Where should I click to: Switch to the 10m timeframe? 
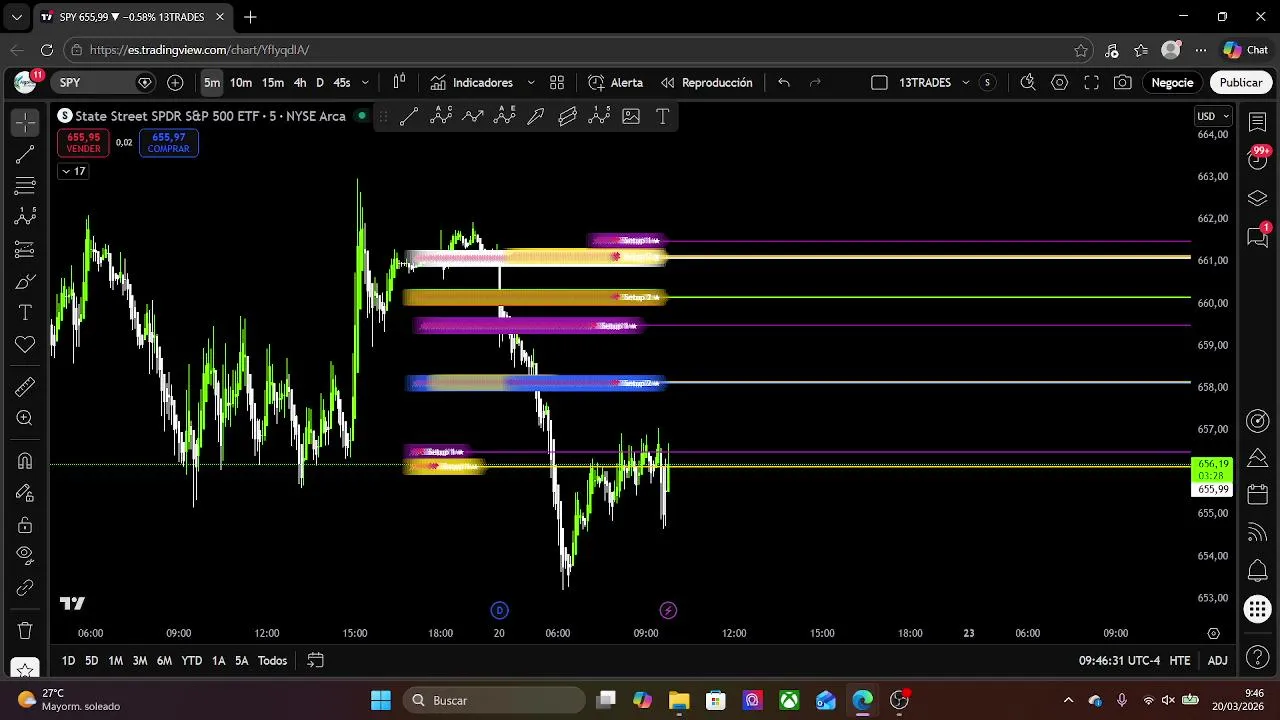tap(241, 83)
